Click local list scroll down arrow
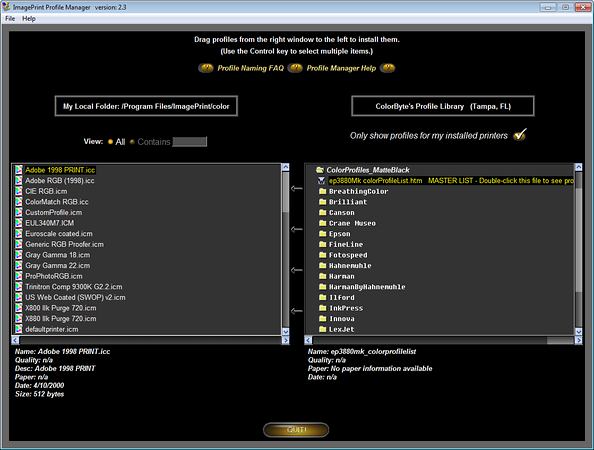This screenshot has width=594, height=450. click(x=286, y=331)
